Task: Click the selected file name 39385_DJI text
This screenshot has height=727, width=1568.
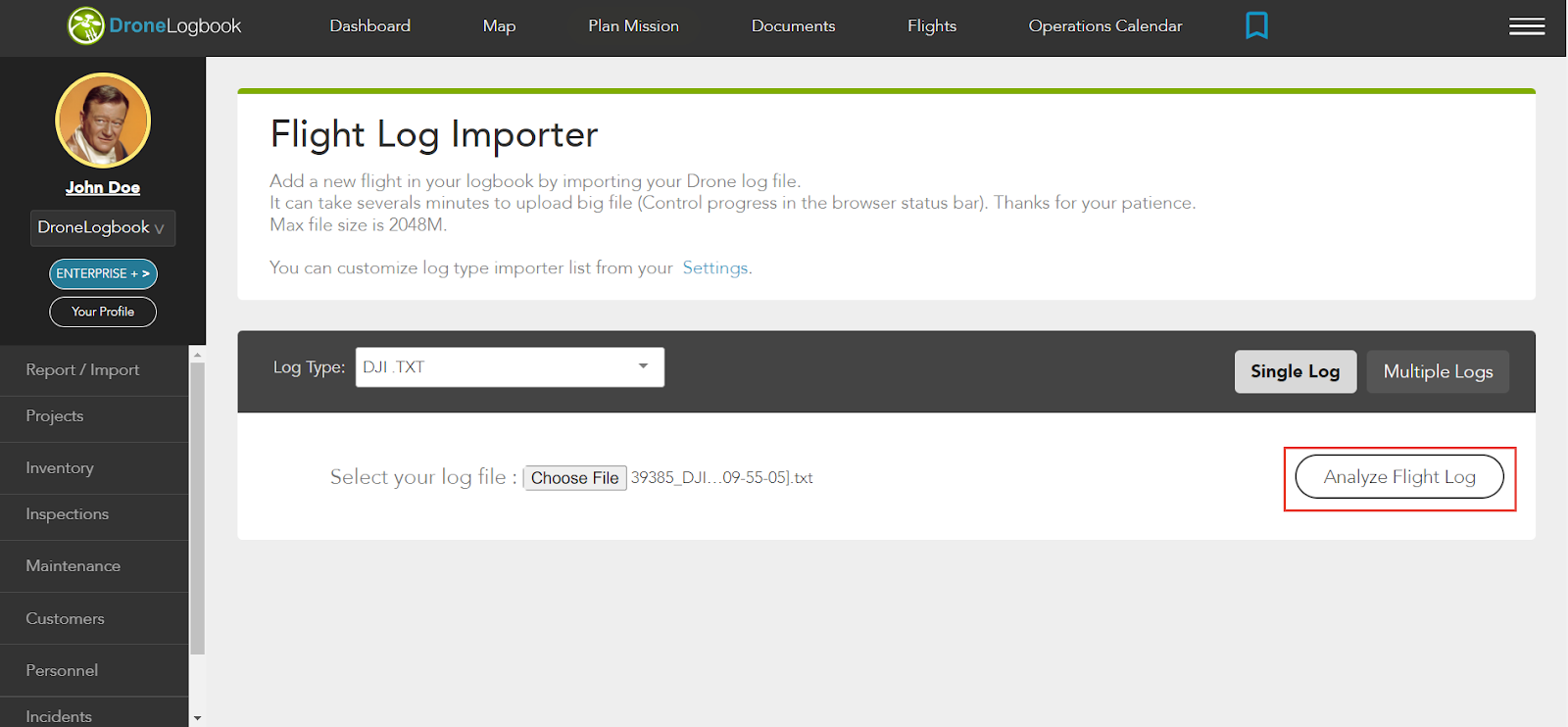Action: pos(722,478)
